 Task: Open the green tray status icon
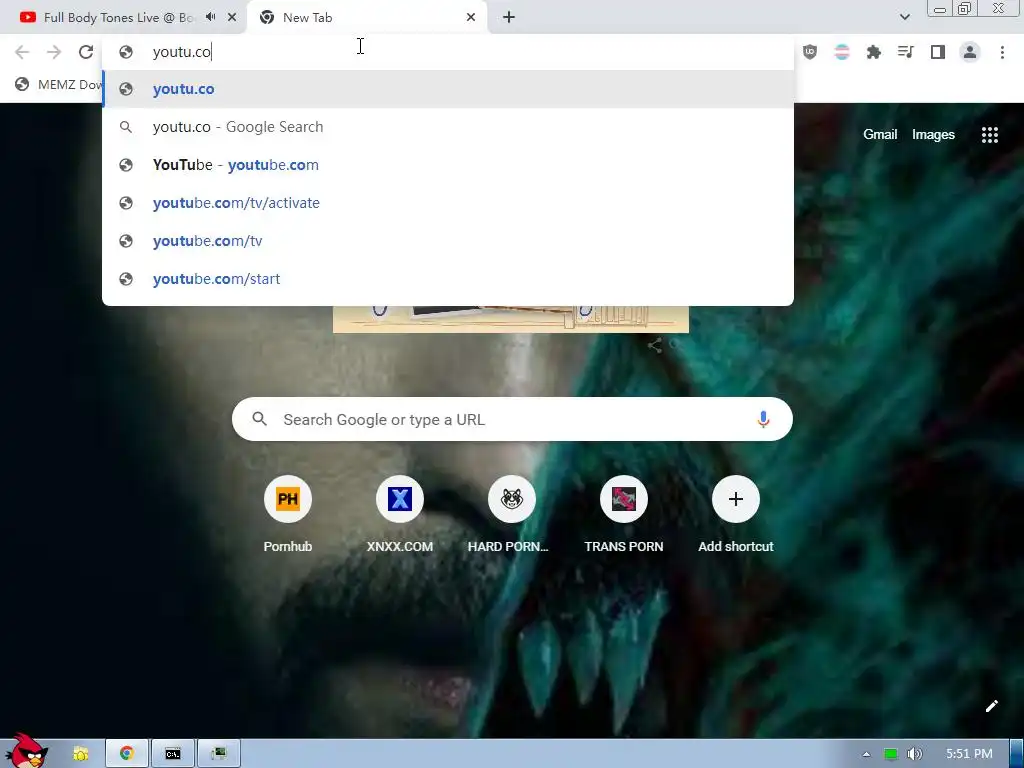(890, 754)
